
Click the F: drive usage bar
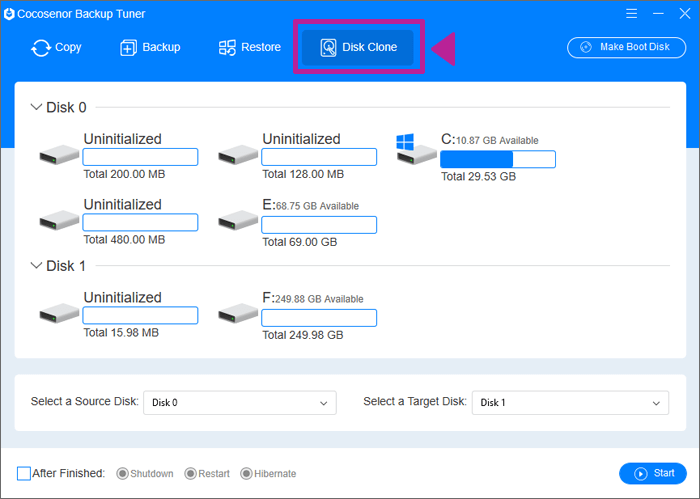point(319,318)
